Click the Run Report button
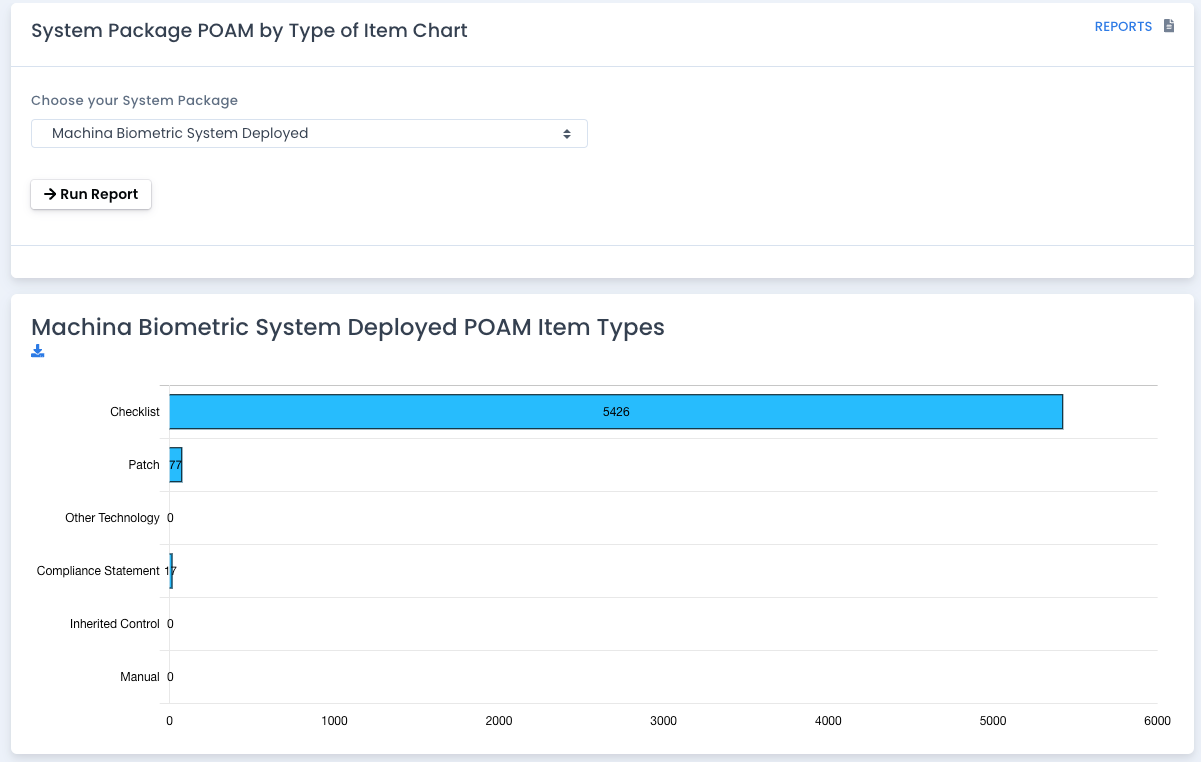1201x762 pixels. coord(91,194)
